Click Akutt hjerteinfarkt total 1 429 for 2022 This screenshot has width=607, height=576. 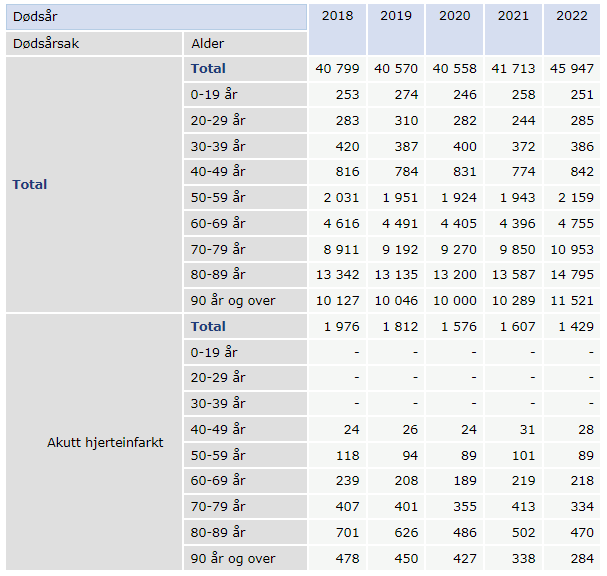(x=576, y=326)
